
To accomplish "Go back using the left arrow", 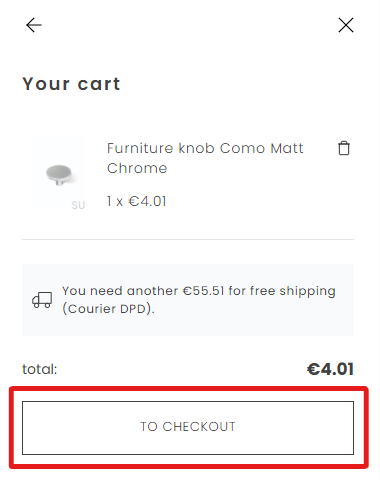I will (x=34, y=25).
